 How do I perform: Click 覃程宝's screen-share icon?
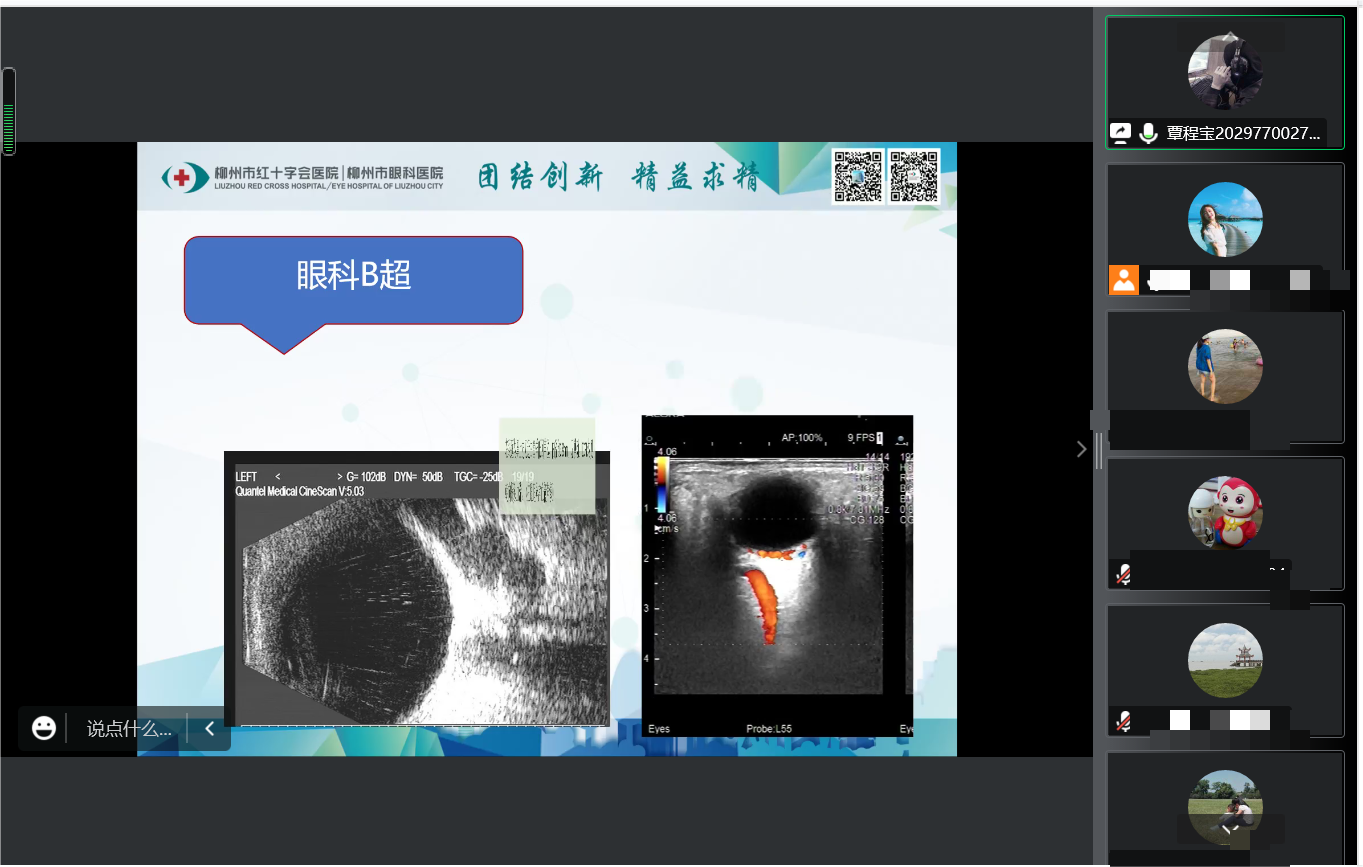pyautogui.click(x=1121, y=133)
